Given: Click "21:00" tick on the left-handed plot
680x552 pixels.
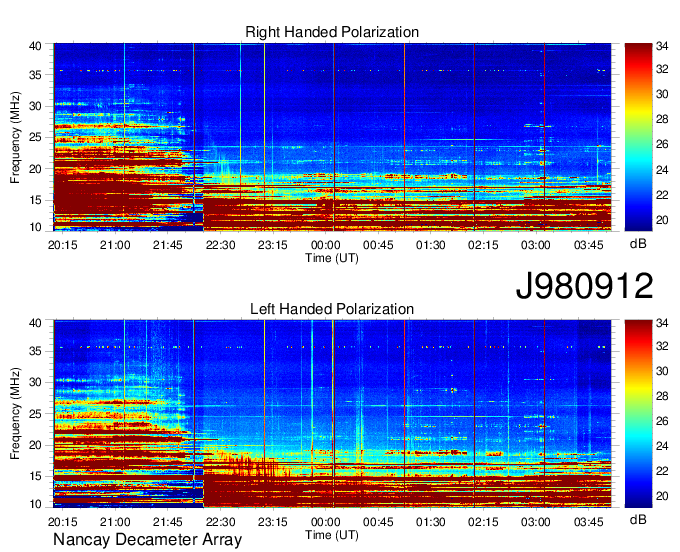Looking at the screenshot, I should (115, 522).
